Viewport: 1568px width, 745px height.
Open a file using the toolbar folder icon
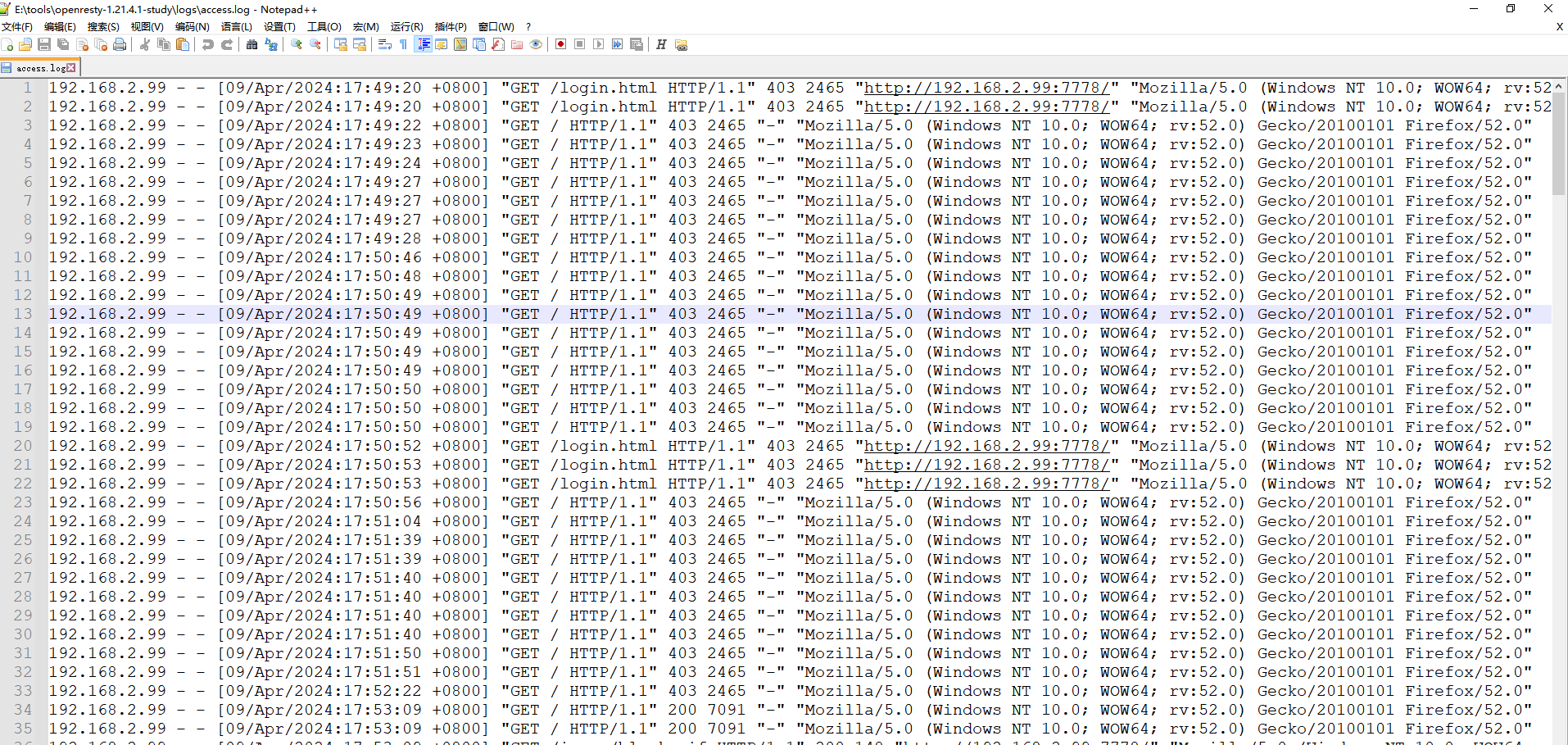[x=25, y=44]
